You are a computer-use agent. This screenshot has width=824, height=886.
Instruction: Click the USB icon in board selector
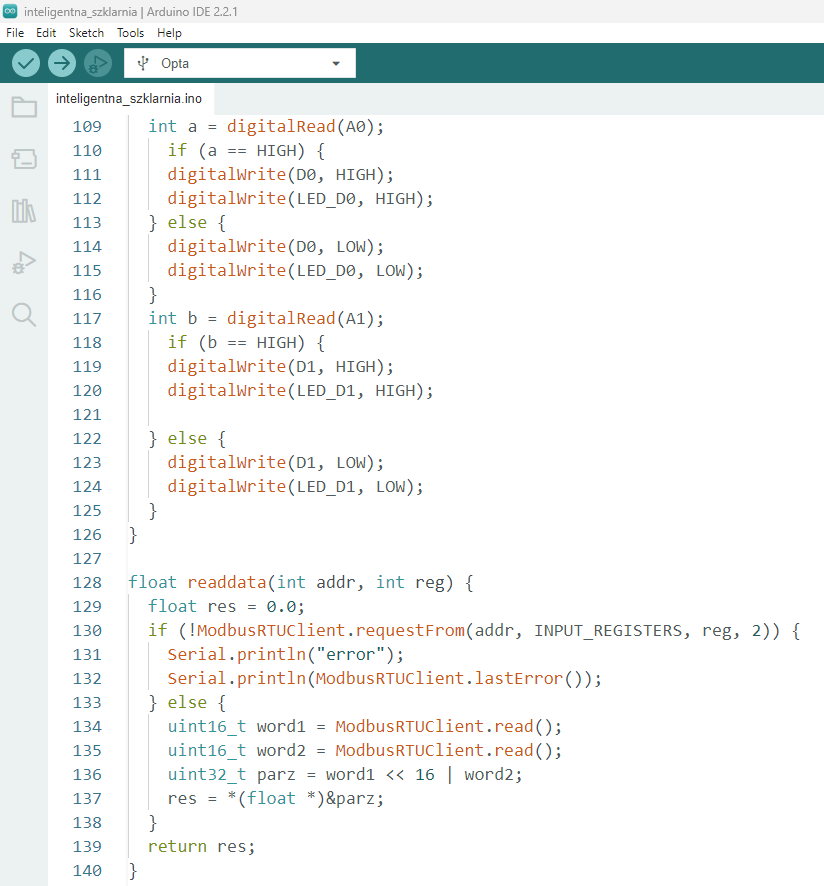[x=142, y=63]
